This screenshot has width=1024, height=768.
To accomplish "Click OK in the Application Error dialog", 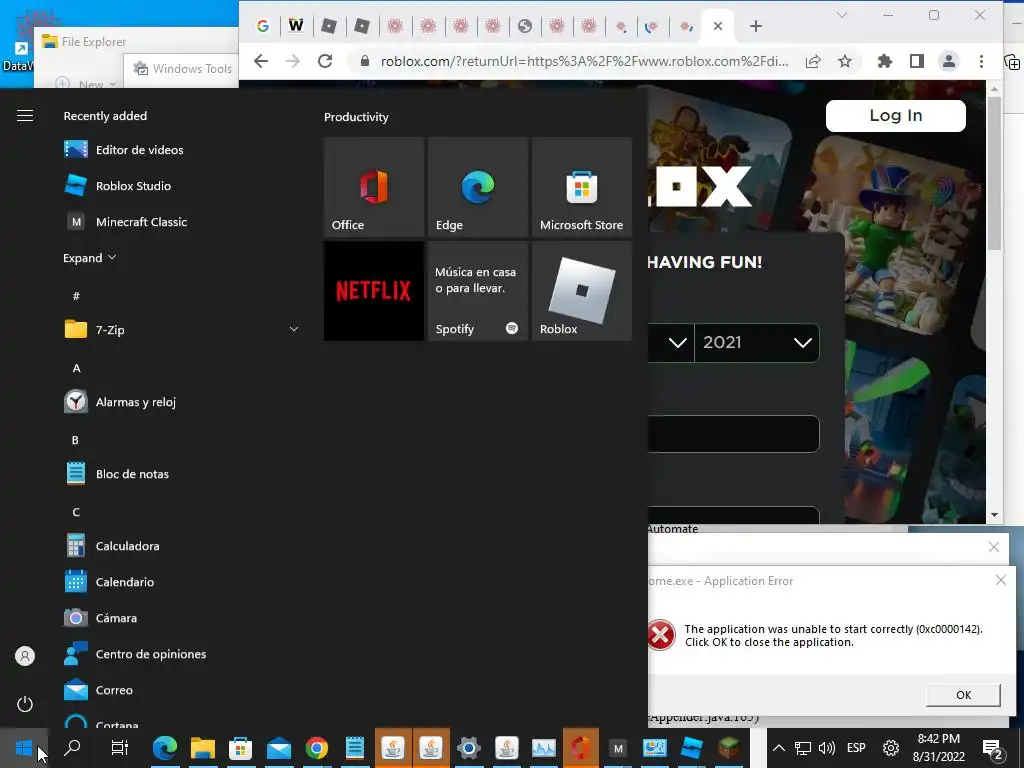I will (963, 695).
